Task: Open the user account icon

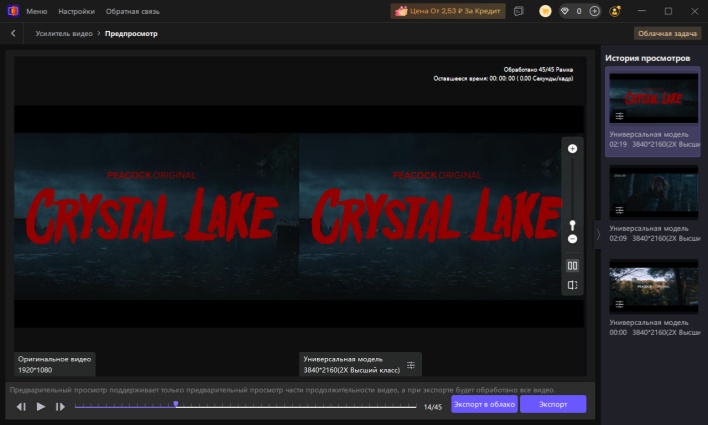Action: 615,11
